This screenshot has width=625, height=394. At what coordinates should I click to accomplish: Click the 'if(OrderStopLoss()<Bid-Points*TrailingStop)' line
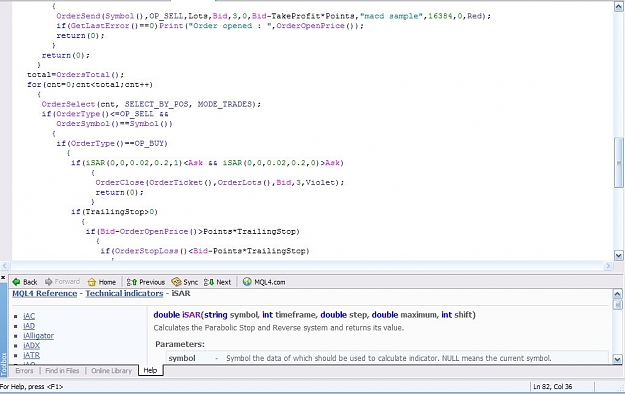click(x=205, y=251)
